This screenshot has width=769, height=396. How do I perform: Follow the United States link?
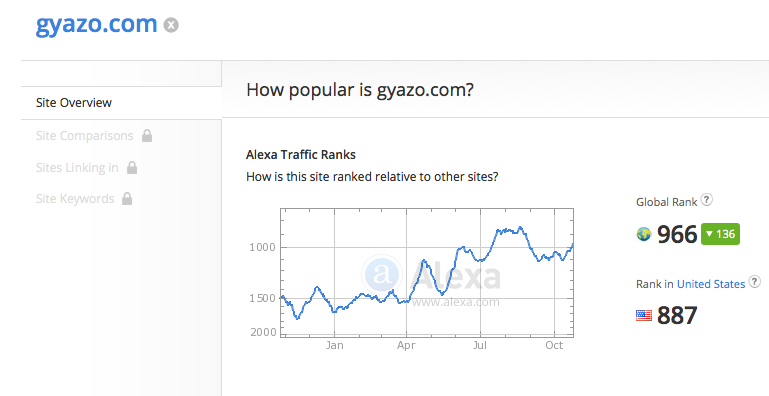[x=711, y=284]
